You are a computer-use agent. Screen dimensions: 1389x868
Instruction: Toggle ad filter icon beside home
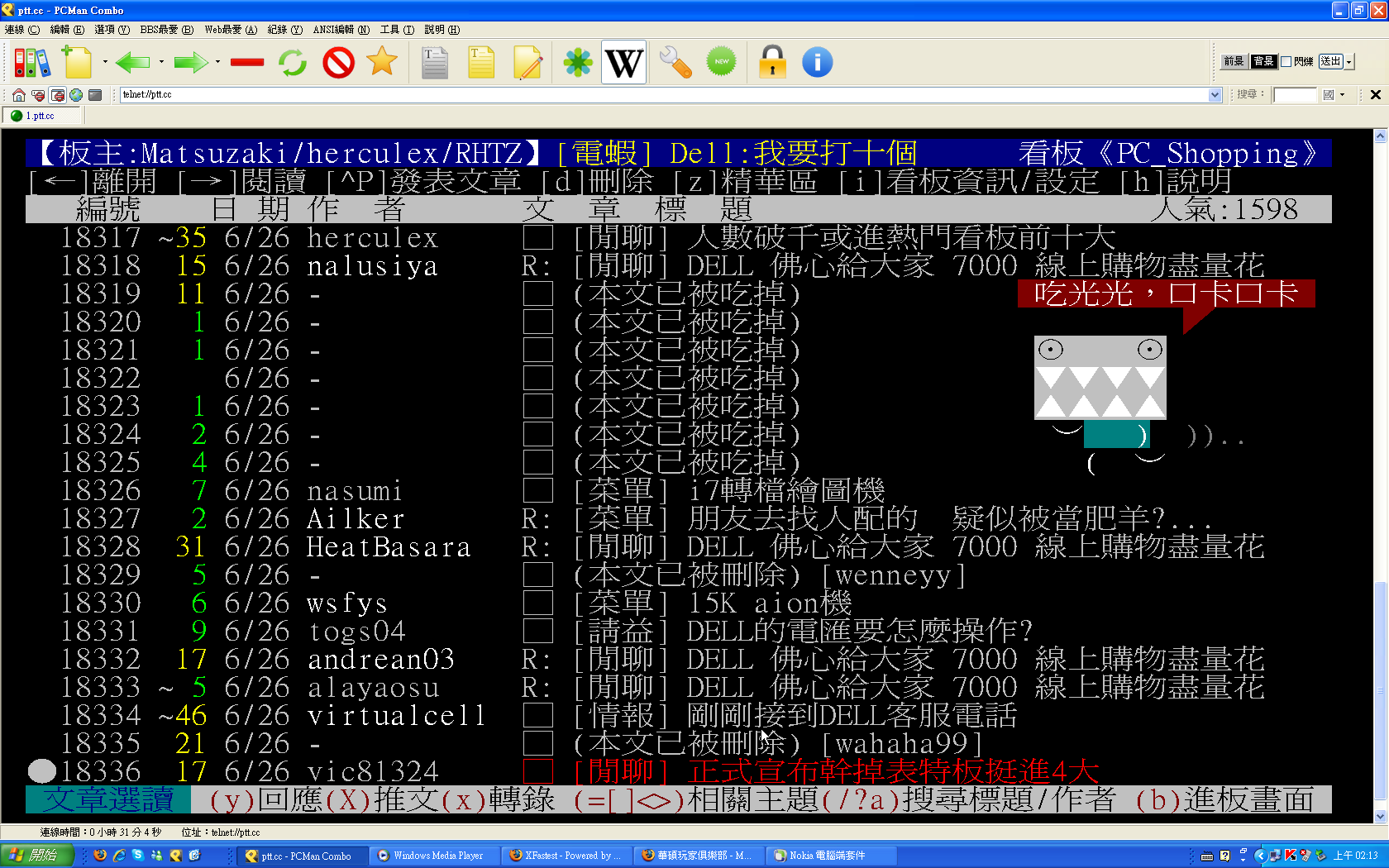[x=38, y=95]
